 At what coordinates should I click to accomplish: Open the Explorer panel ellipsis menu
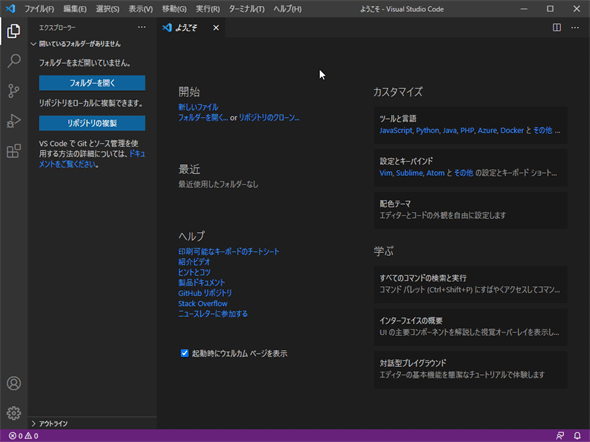(x=141, y=27)
